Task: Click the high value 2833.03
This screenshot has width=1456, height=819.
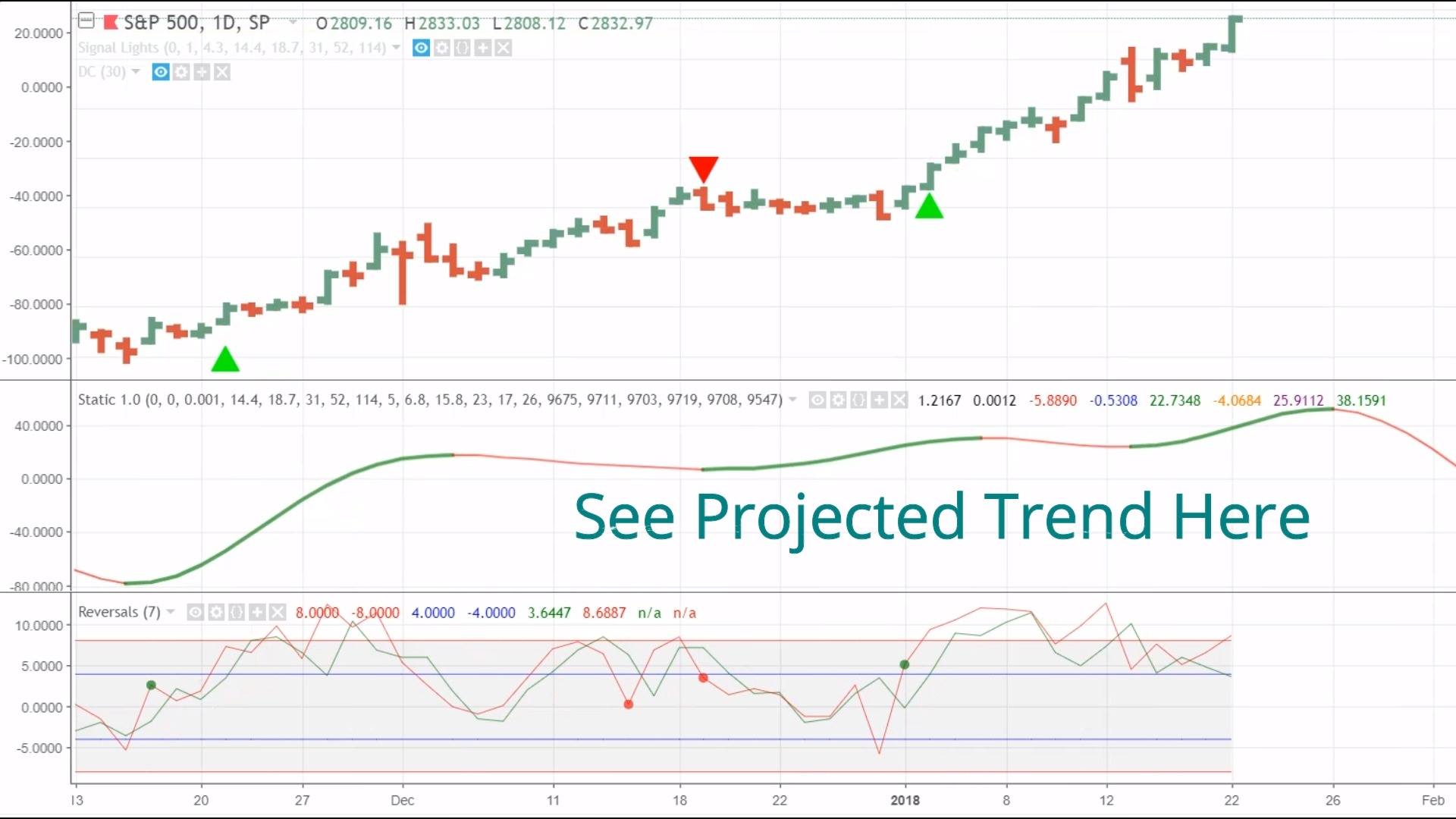Action: coord(449,24)
